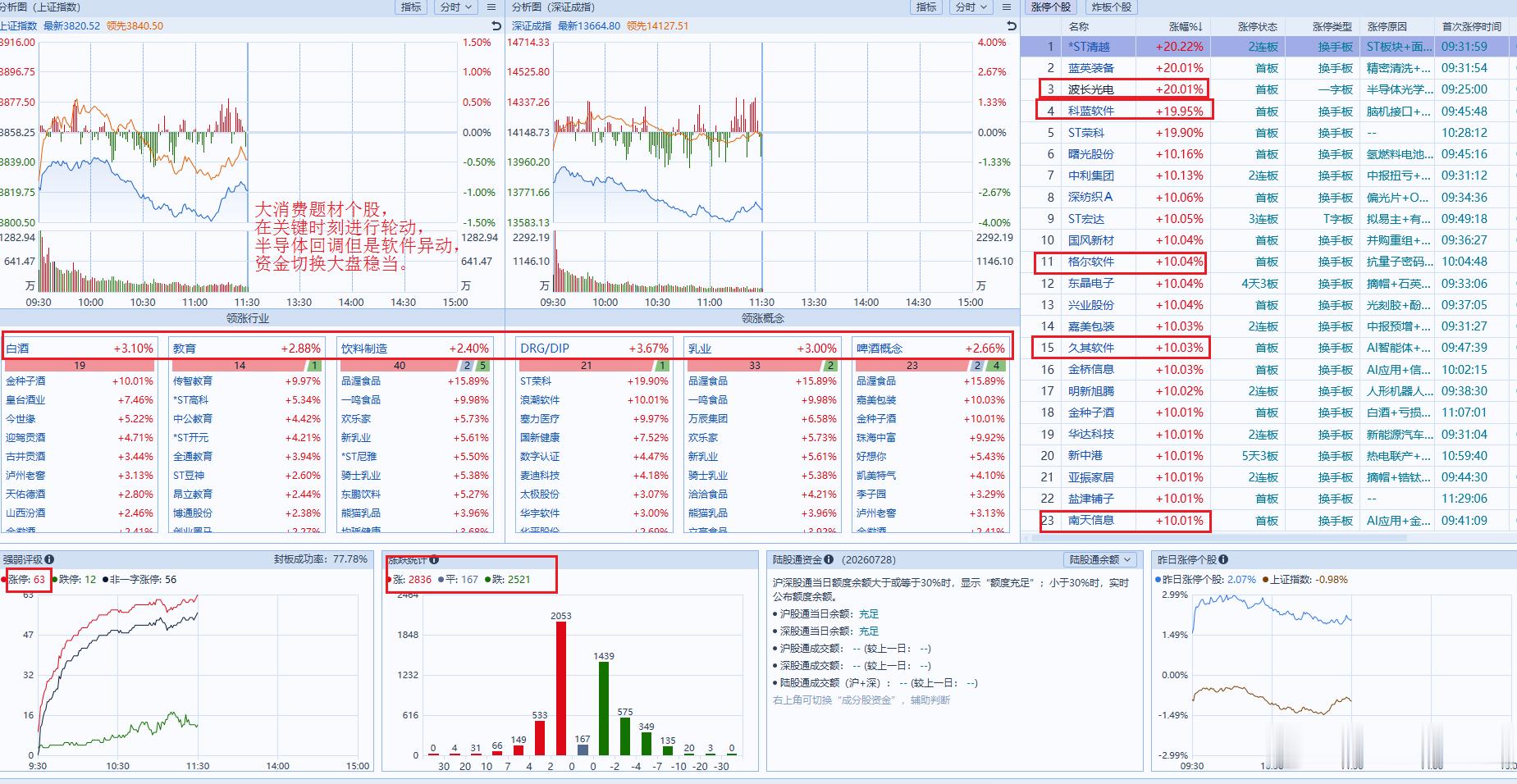1517x784 pixels.
Task: Toggle 上证指数 legend in 昨日涨停个股 chart
Action: click(x=1305, y=579)
